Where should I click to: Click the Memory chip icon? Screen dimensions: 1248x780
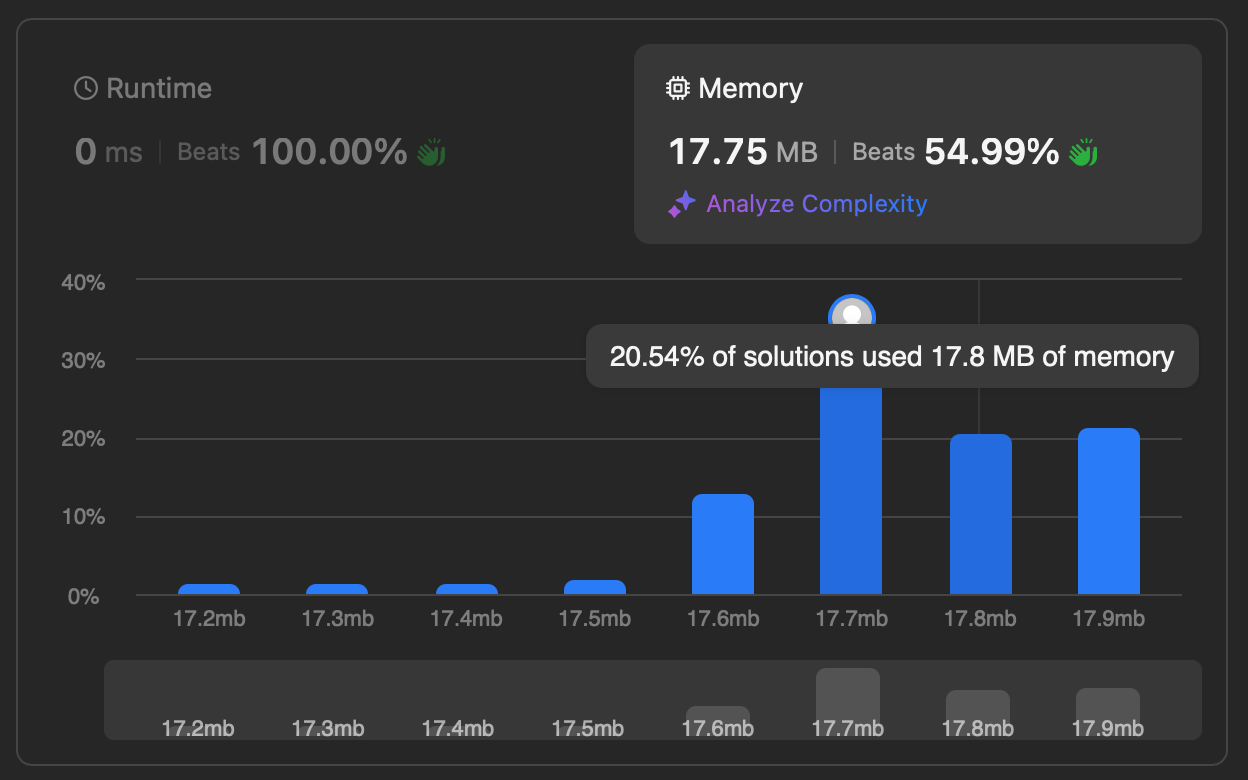pyautogui.click(x=678, y=88)
